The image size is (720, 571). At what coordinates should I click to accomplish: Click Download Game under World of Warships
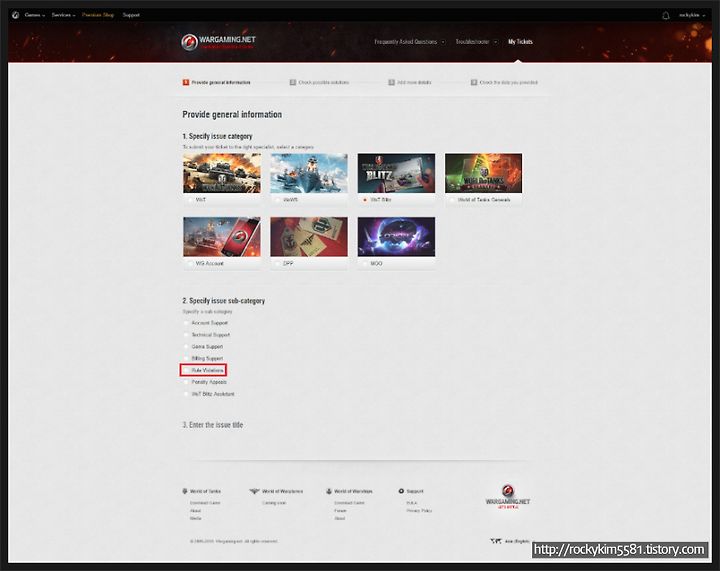349,503
